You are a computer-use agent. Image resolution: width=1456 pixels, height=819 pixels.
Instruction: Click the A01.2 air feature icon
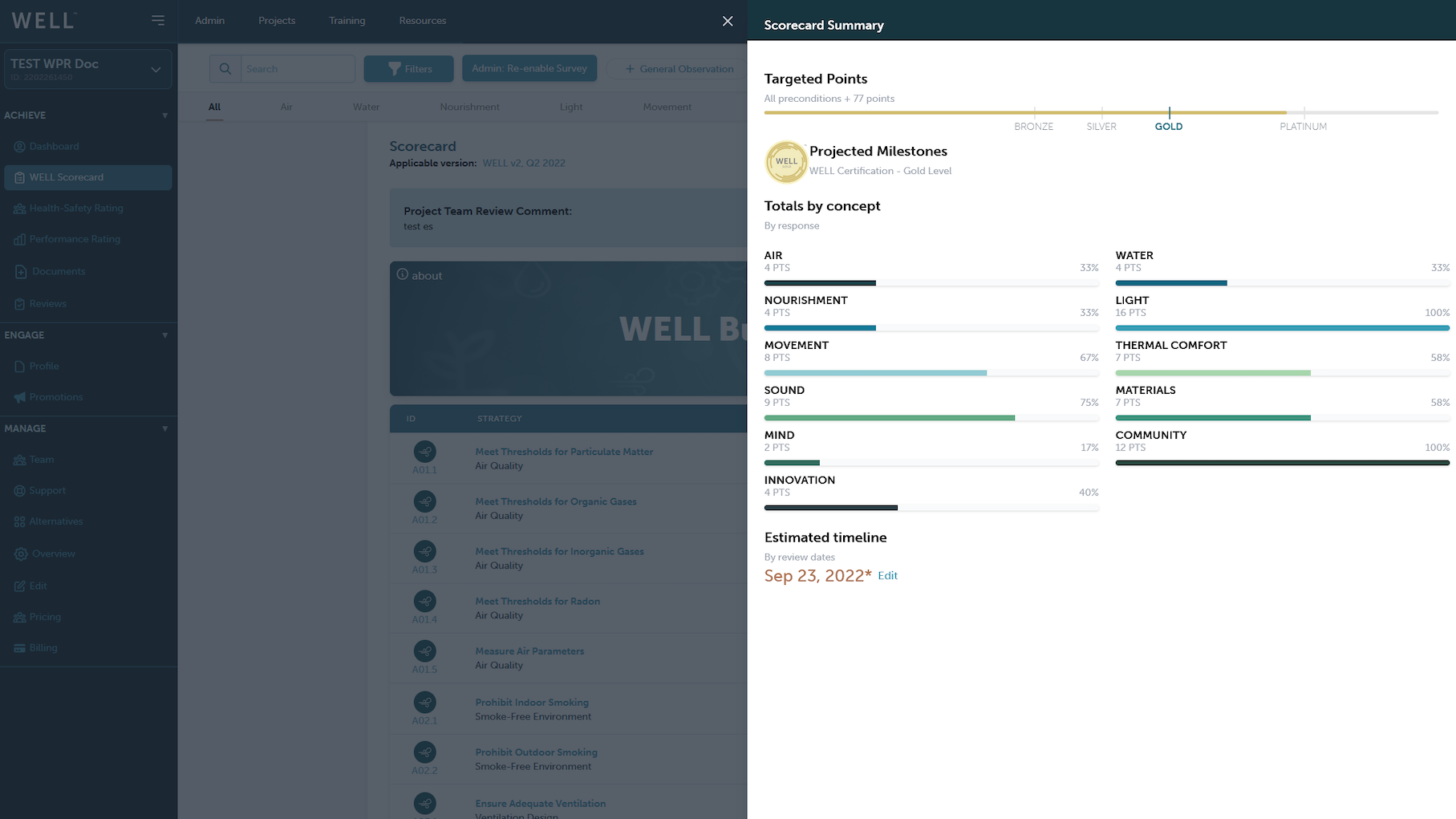(x=425, y=501)
